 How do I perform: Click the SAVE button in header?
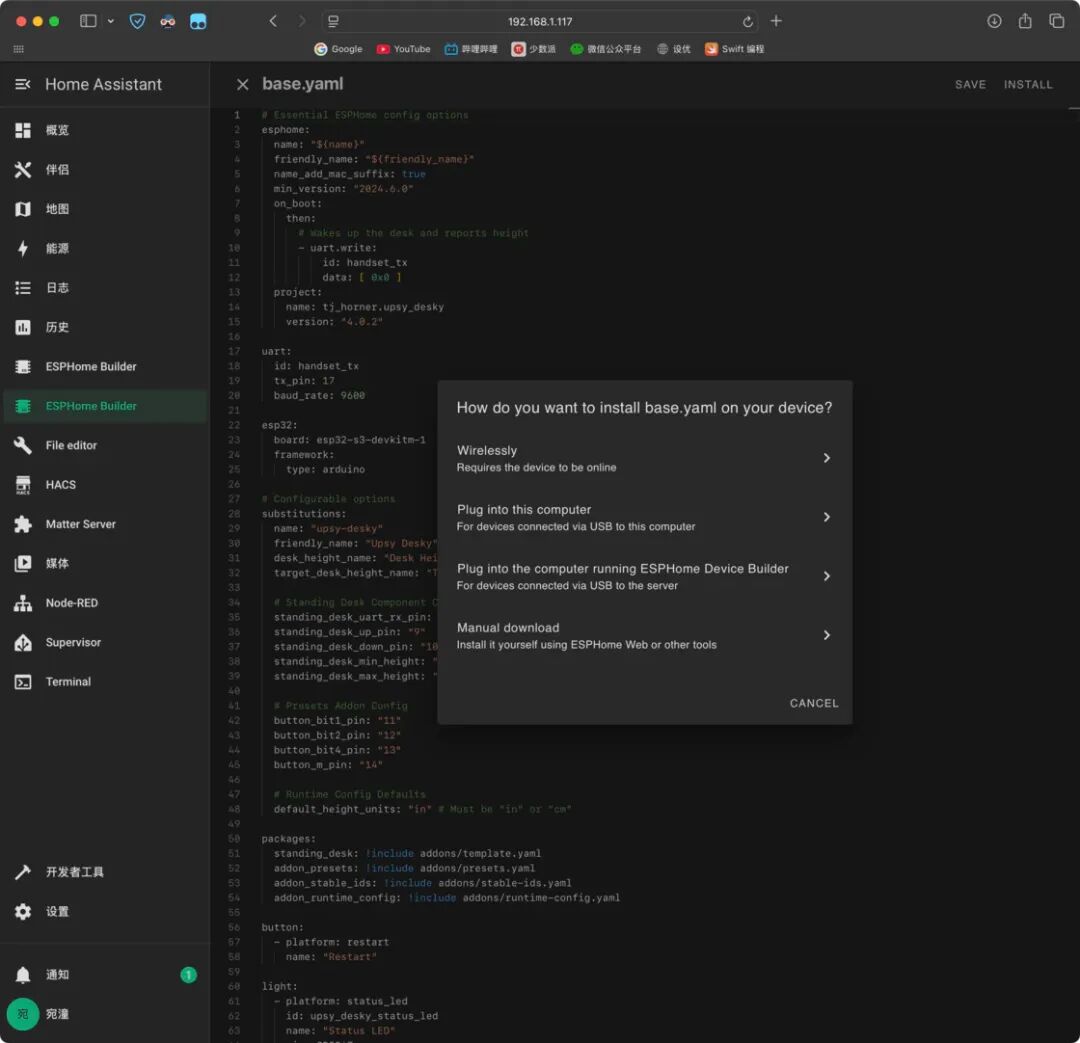pos(970,84)
